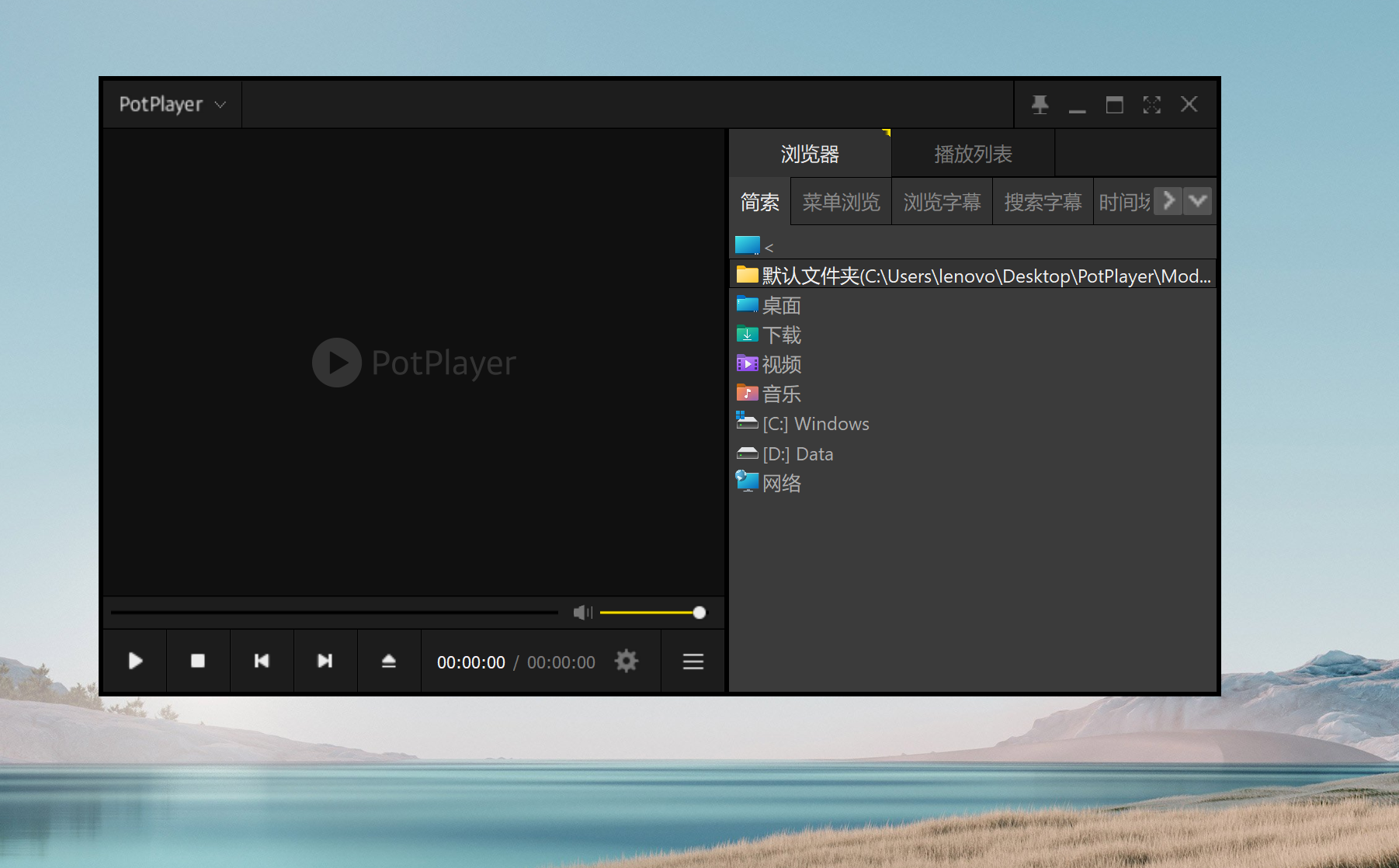Click the eject/open file icon
This screenshot has height=868, width=1399.
(389, 661)
